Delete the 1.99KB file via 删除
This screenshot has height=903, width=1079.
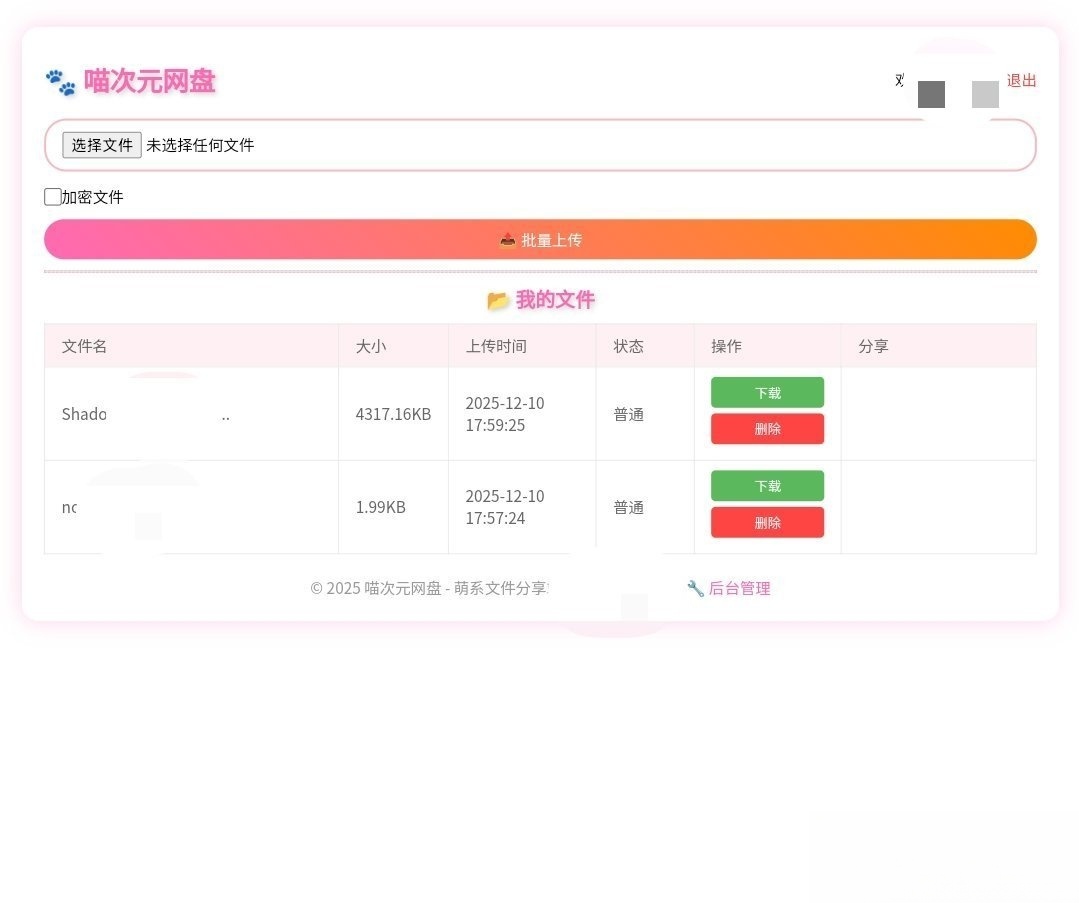pyautogui.click(x=767, y=522)
